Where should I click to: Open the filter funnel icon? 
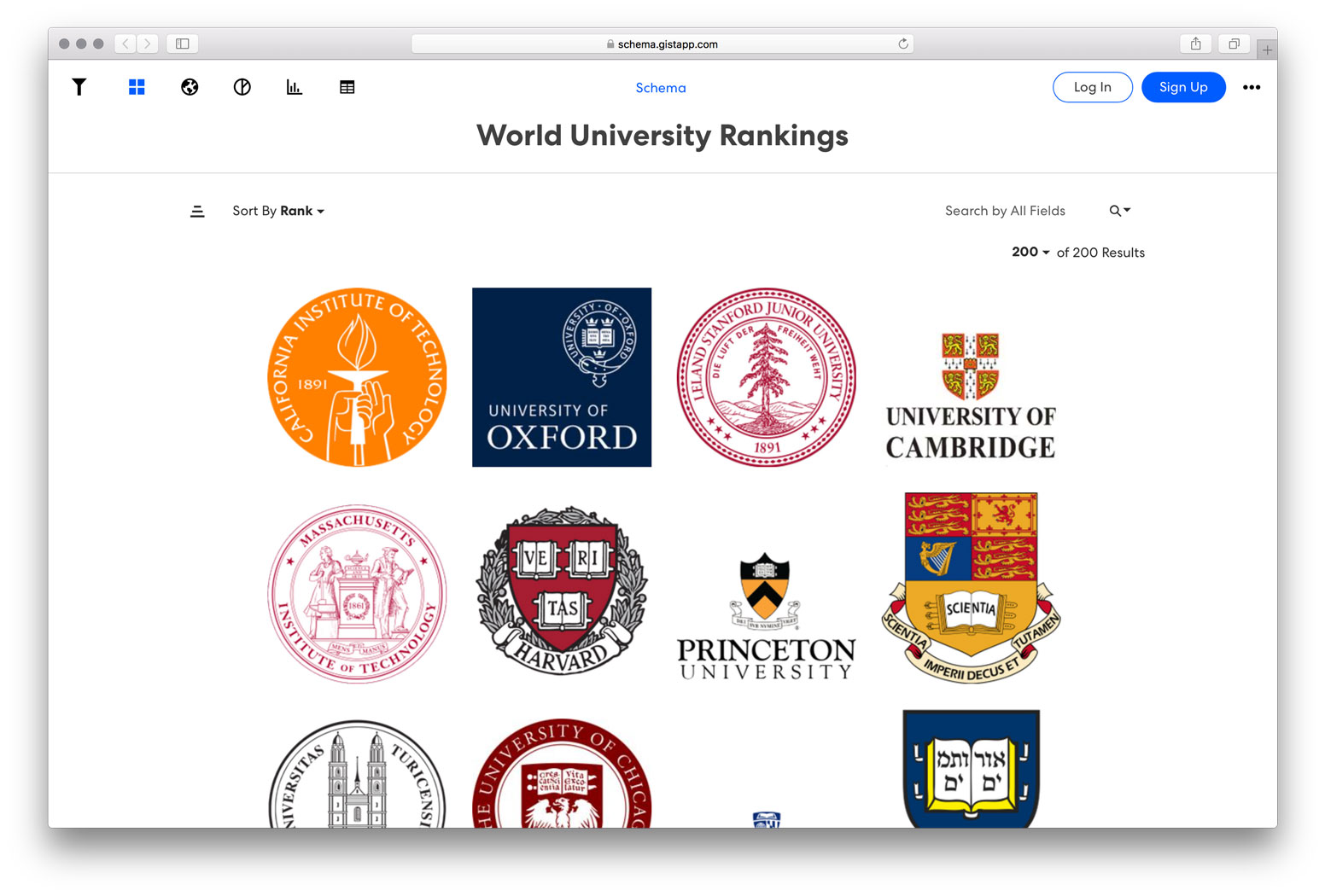tap(79, 87)
